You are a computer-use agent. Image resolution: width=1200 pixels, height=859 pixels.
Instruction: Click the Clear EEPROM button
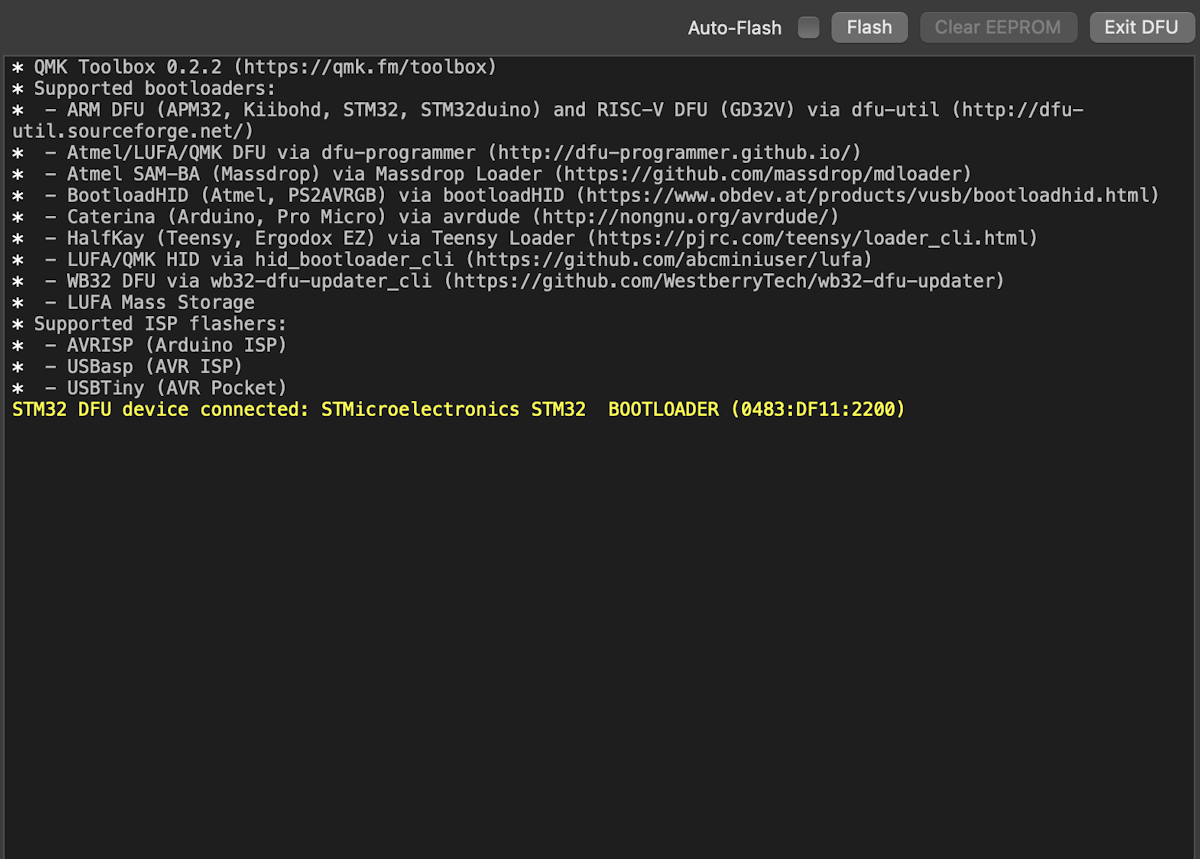point(997,28)
